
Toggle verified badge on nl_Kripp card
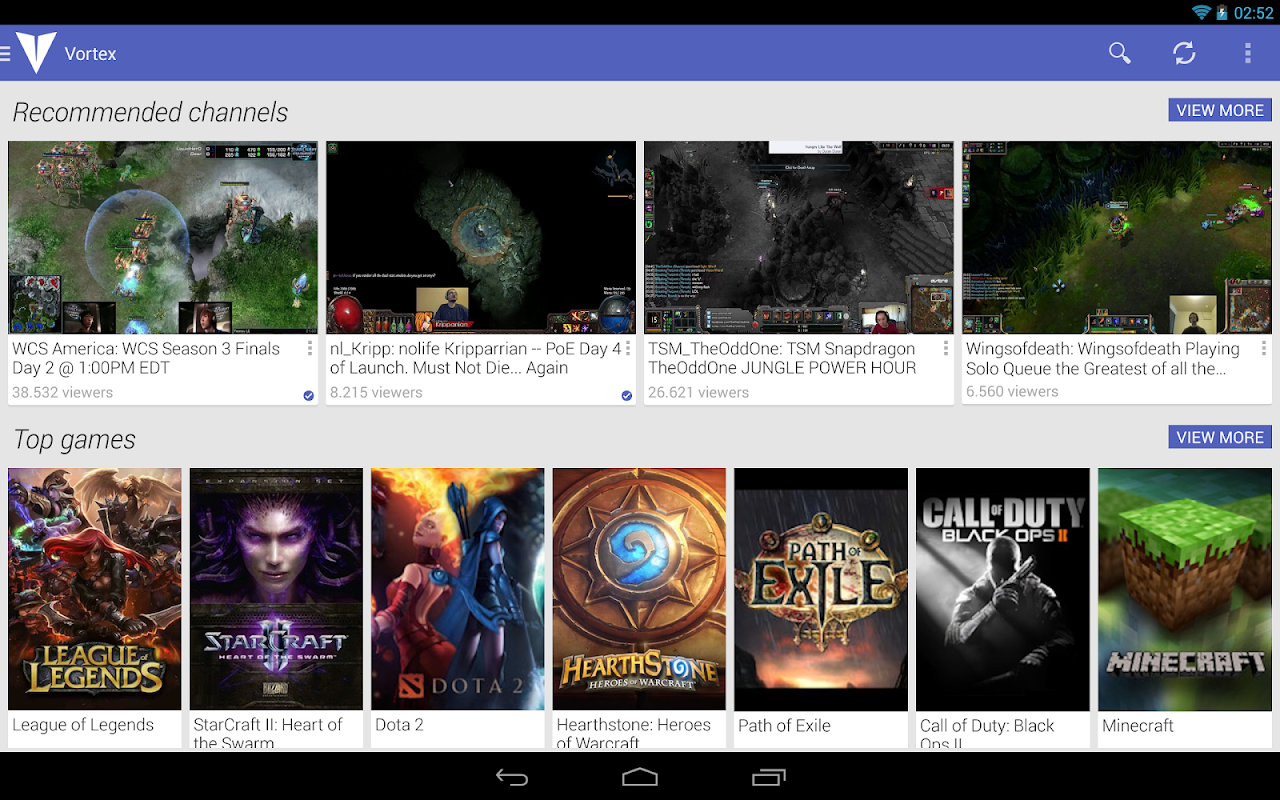[626, 396]
